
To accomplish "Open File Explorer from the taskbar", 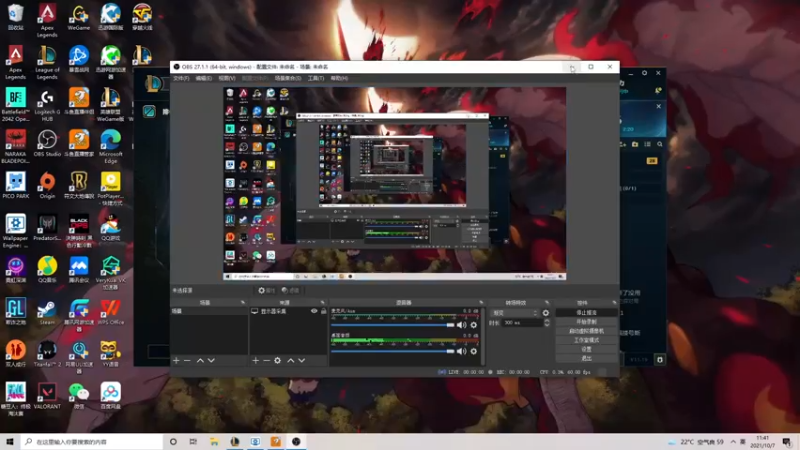I will [x=214, y=441].
